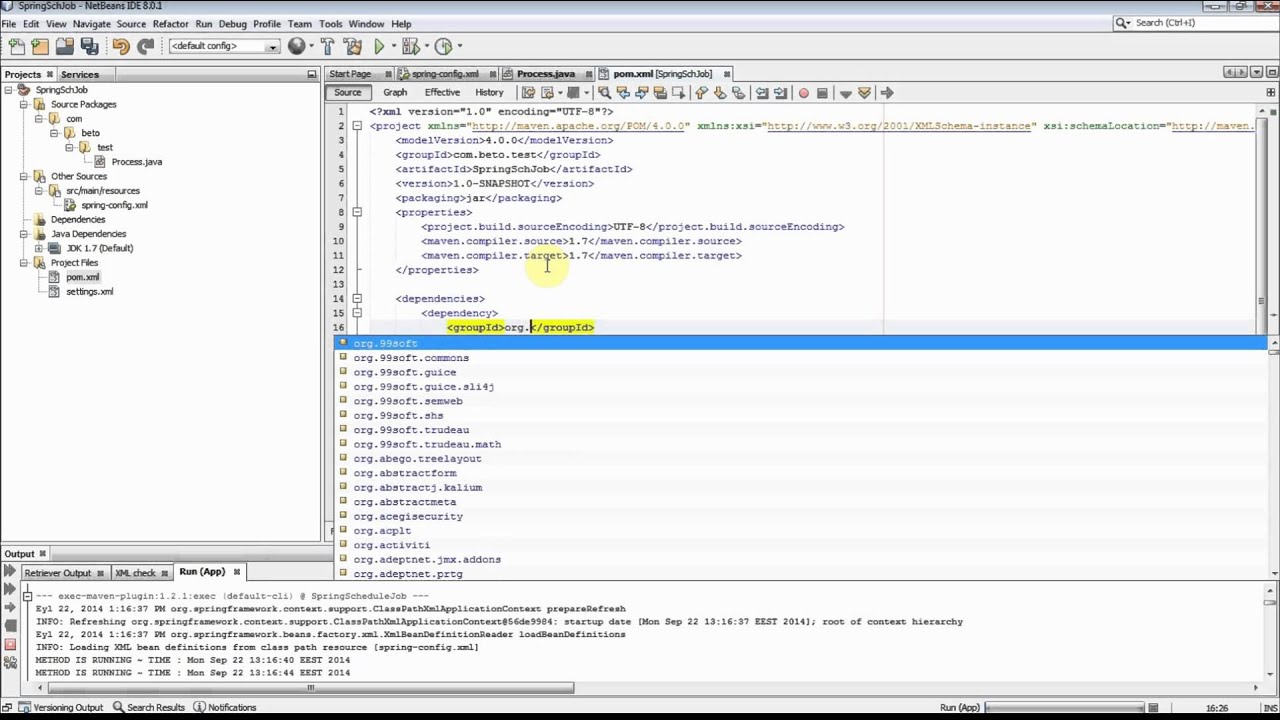Select settings.xml in the project tree
The image size is (1280, 720).
tap(90, 291)
